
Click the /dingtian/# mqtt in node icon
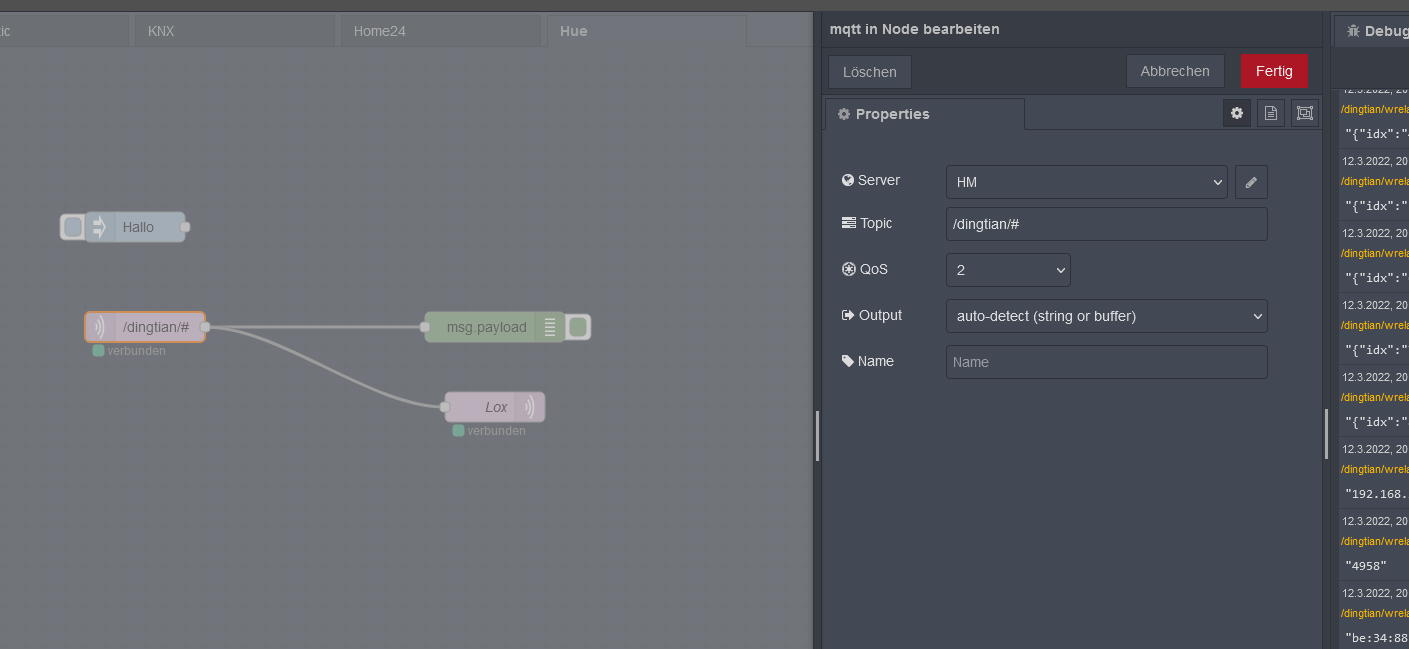coord(100,327)
